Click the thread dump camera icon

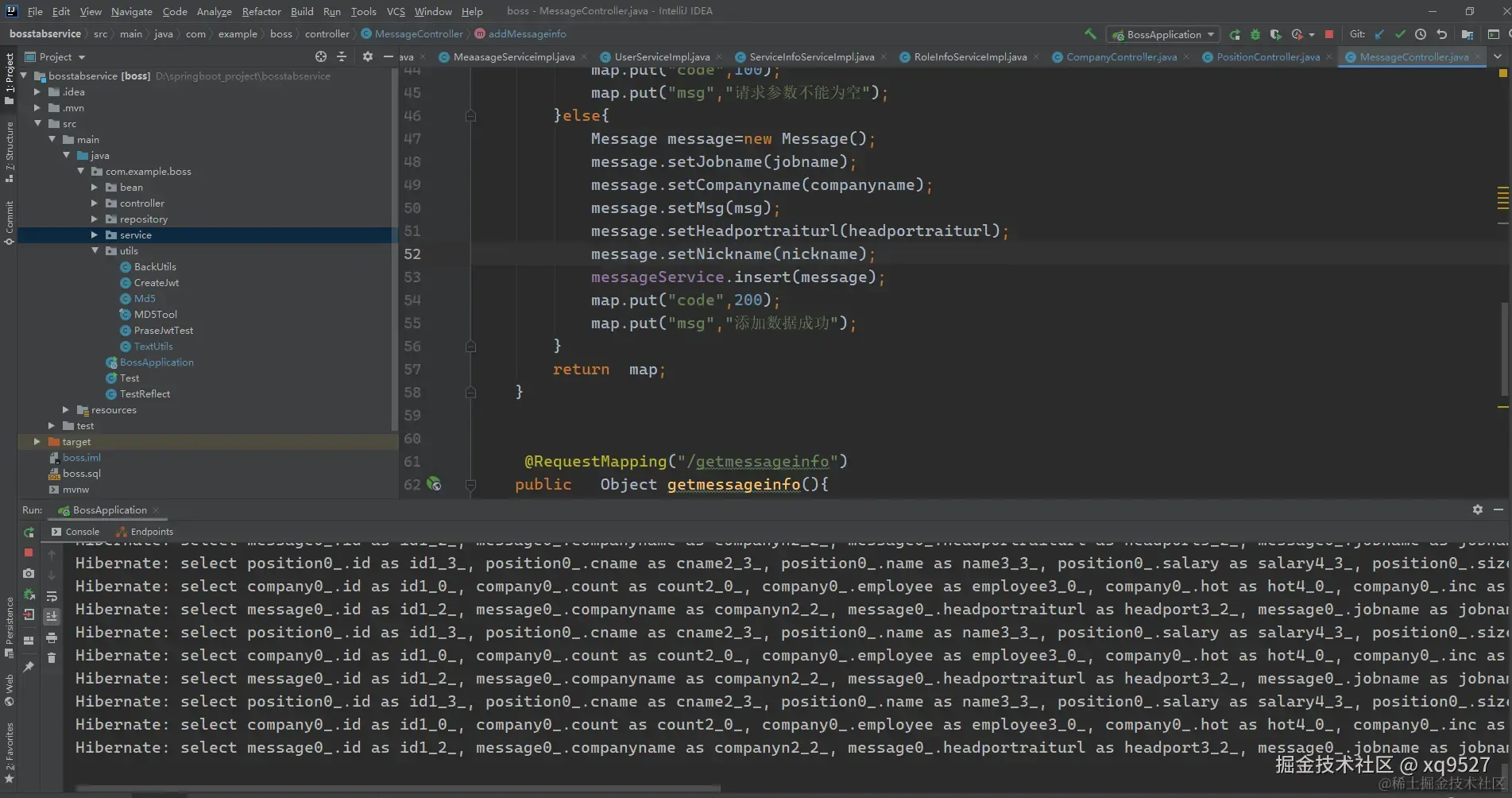[x=29, y=573]
